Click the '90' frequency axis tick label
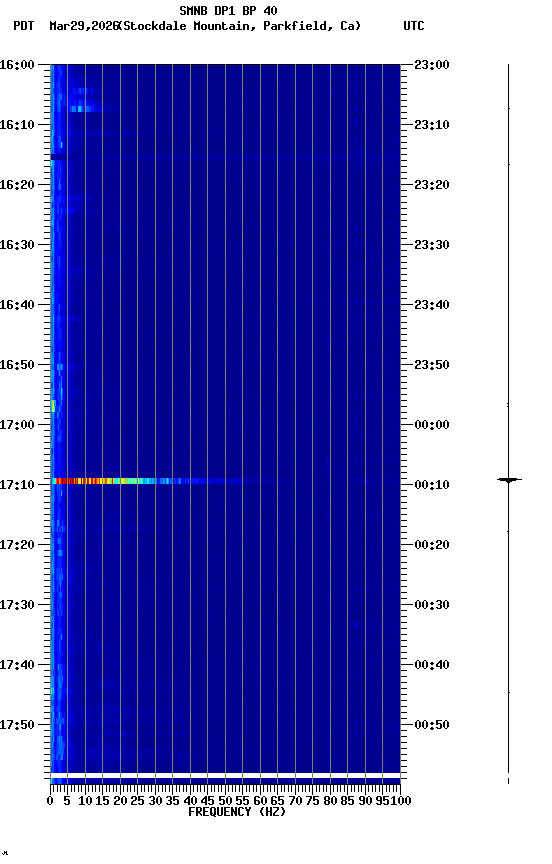552x864 pixels. coord(365,801)
